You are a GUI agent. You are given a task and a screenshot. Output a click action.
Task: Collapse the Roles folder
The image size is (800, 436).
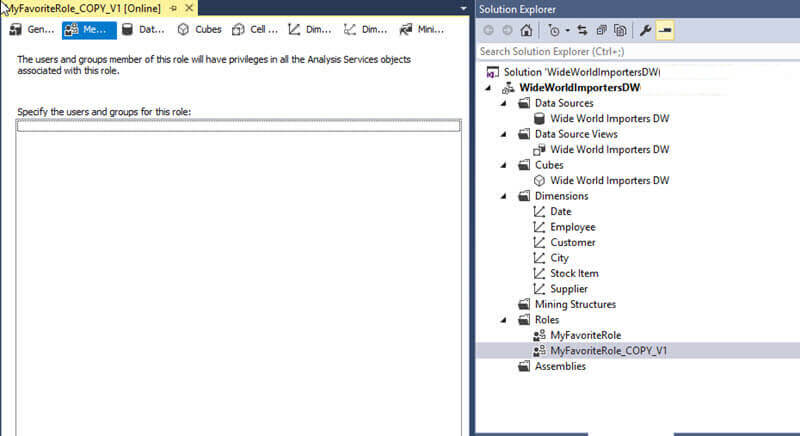coord(504,320)
